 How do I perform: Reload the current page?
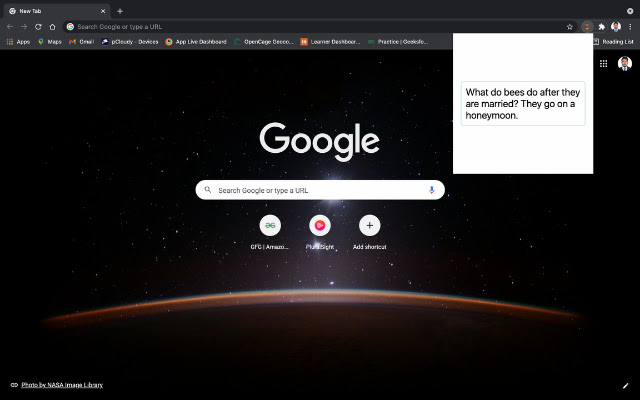(38, 27)
